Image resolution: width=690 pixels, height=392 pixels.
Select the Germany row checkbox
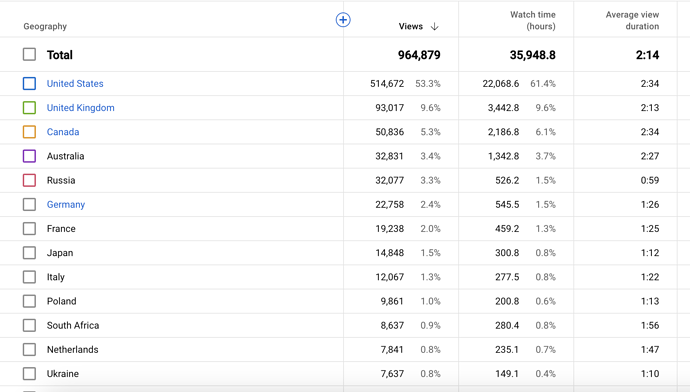(x=29, y=205)
